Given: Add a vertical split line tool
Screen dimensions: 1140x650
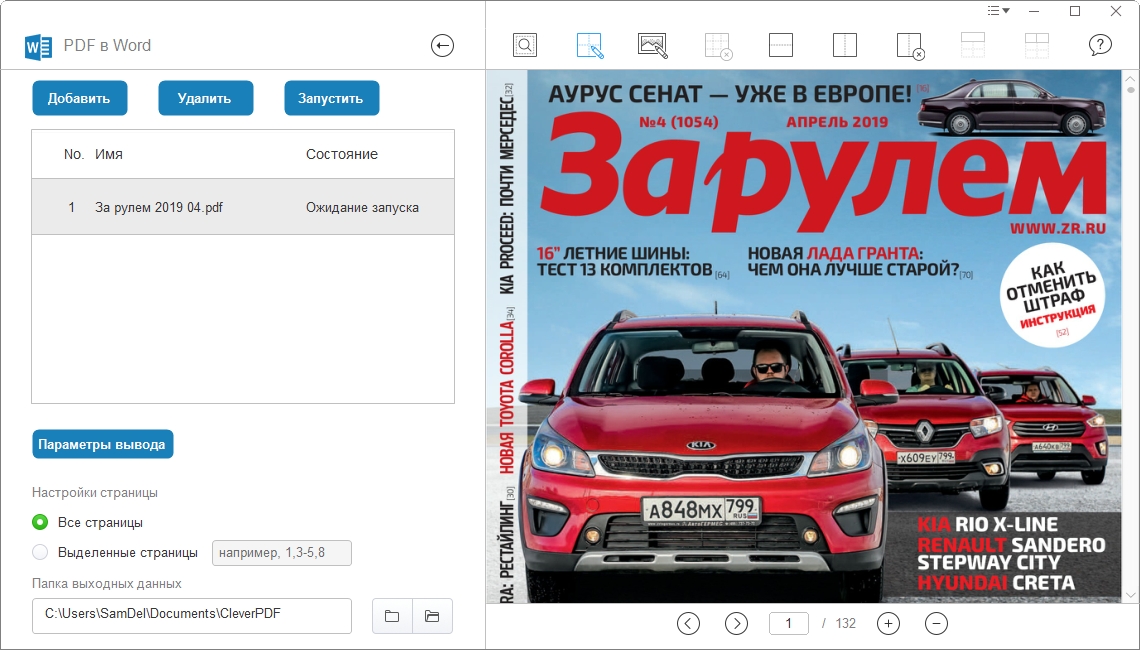Looking at the screenshot, I should [x=845, y=45].
